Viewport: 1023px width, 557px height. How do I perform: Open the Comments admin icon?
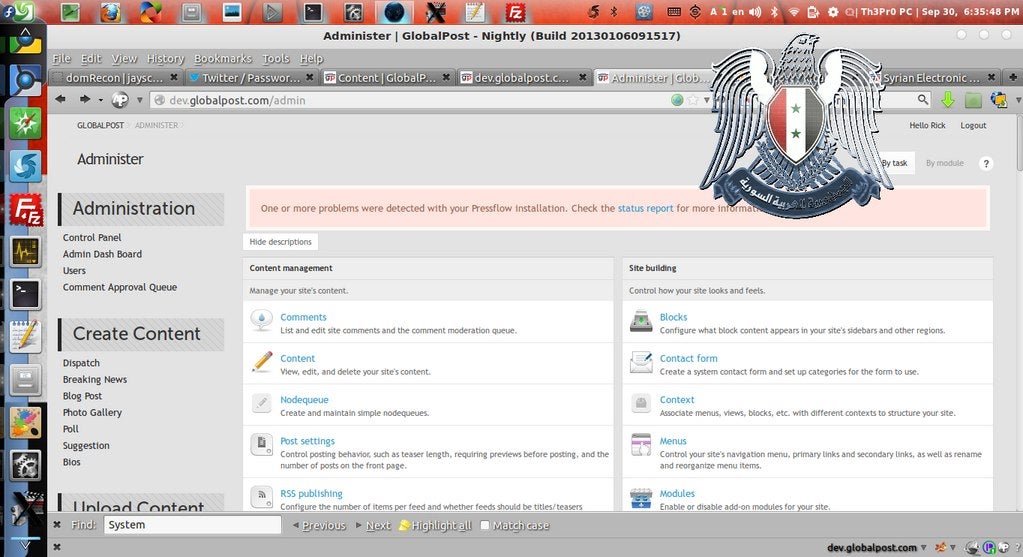point(262,320)
